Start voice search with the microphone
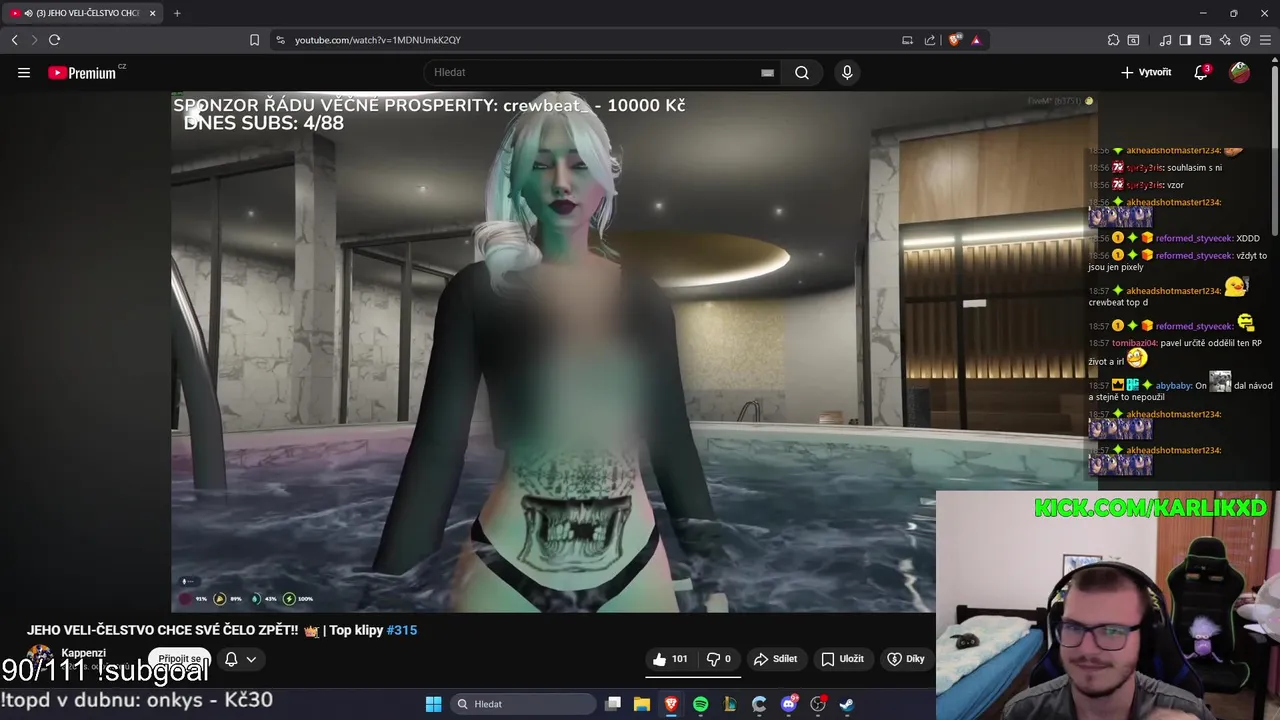1280x720 pixels. pyautogui.click(x=847, y=72)
